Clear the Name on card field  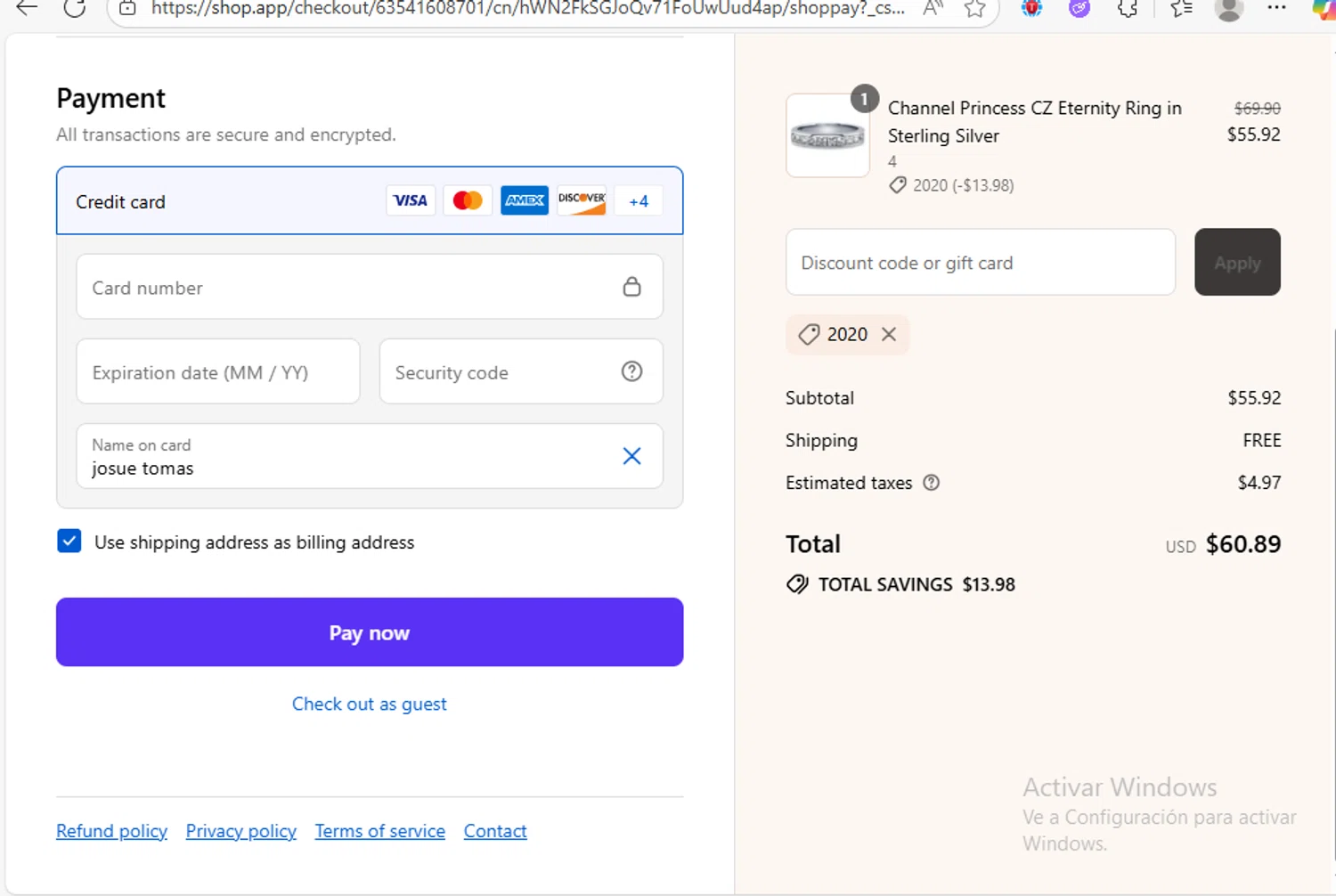click(x=631, y=456)
